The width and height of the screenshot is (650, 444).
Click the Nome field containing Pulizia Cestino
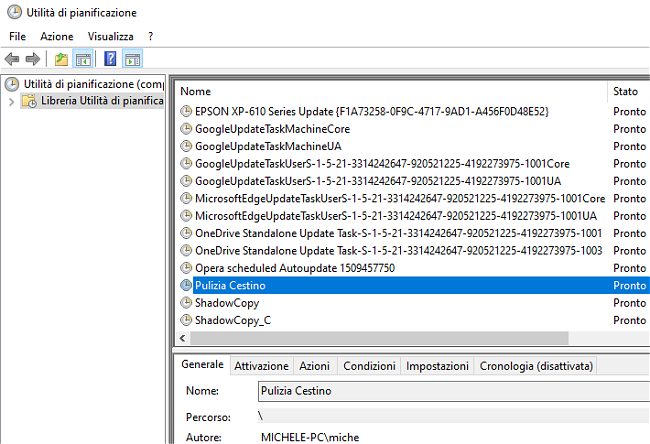tap(454, 391)
